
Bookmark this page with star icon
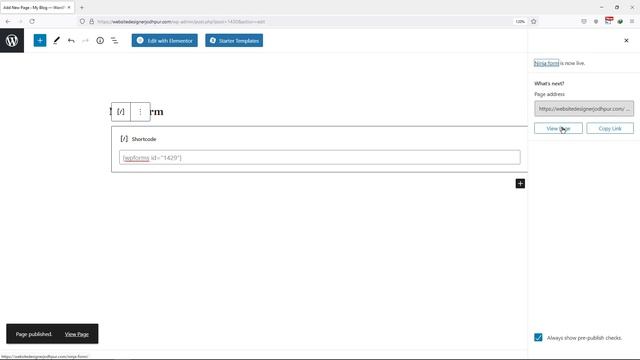coord(533,21)
